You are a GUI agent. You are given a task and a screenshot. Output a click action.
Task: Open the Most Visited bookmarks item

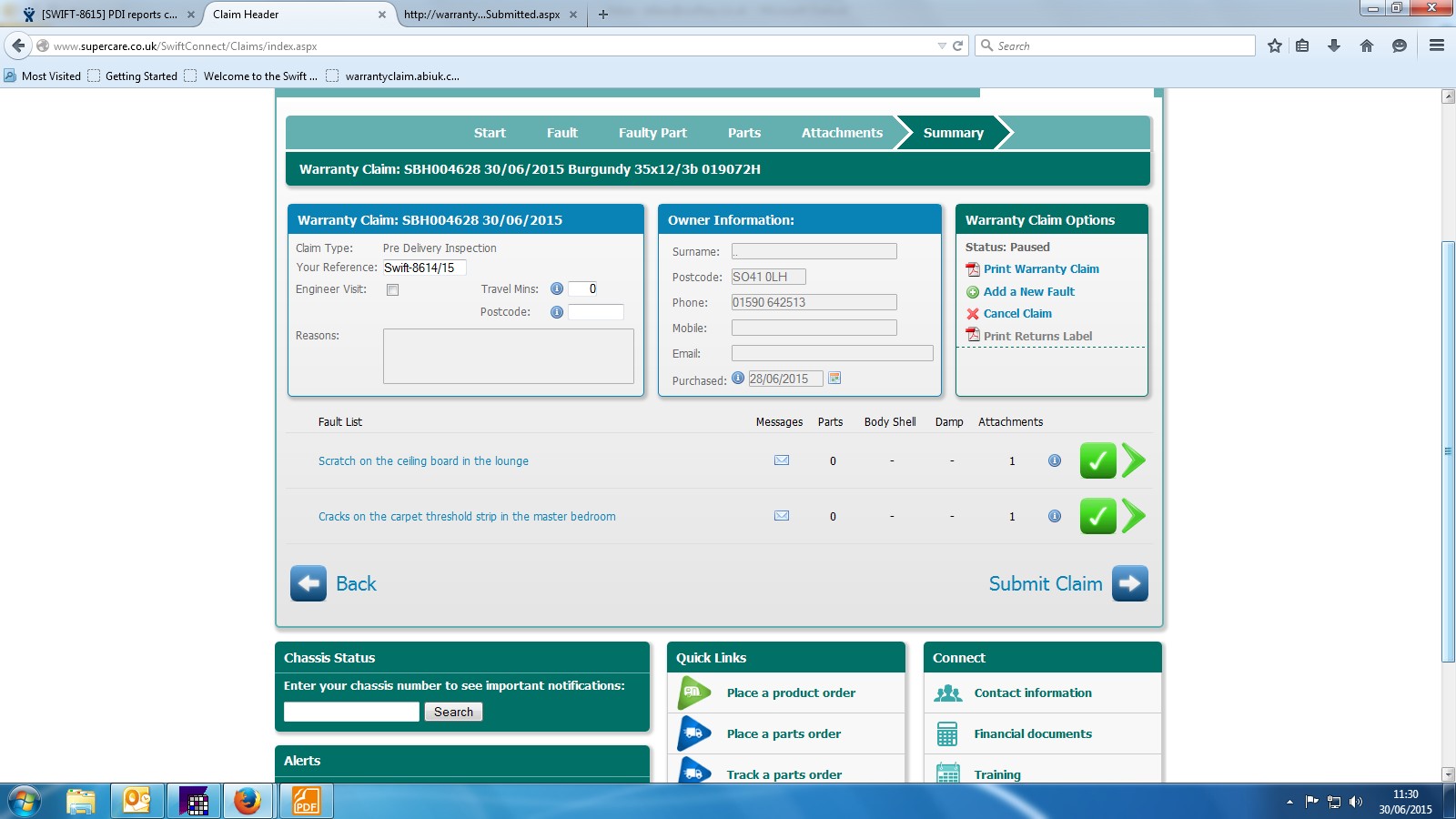pyautogui.click(x=43, y=76)
